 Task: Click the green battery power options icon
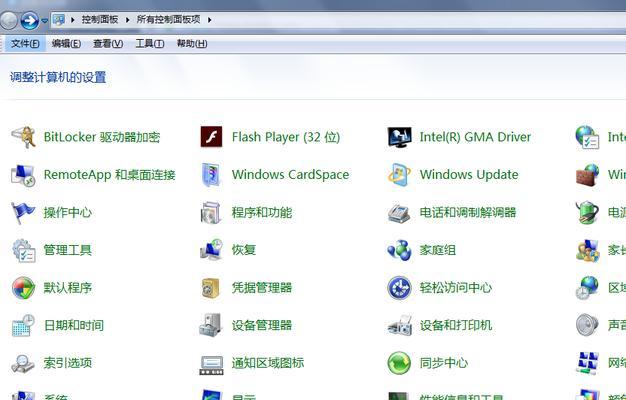587,212
